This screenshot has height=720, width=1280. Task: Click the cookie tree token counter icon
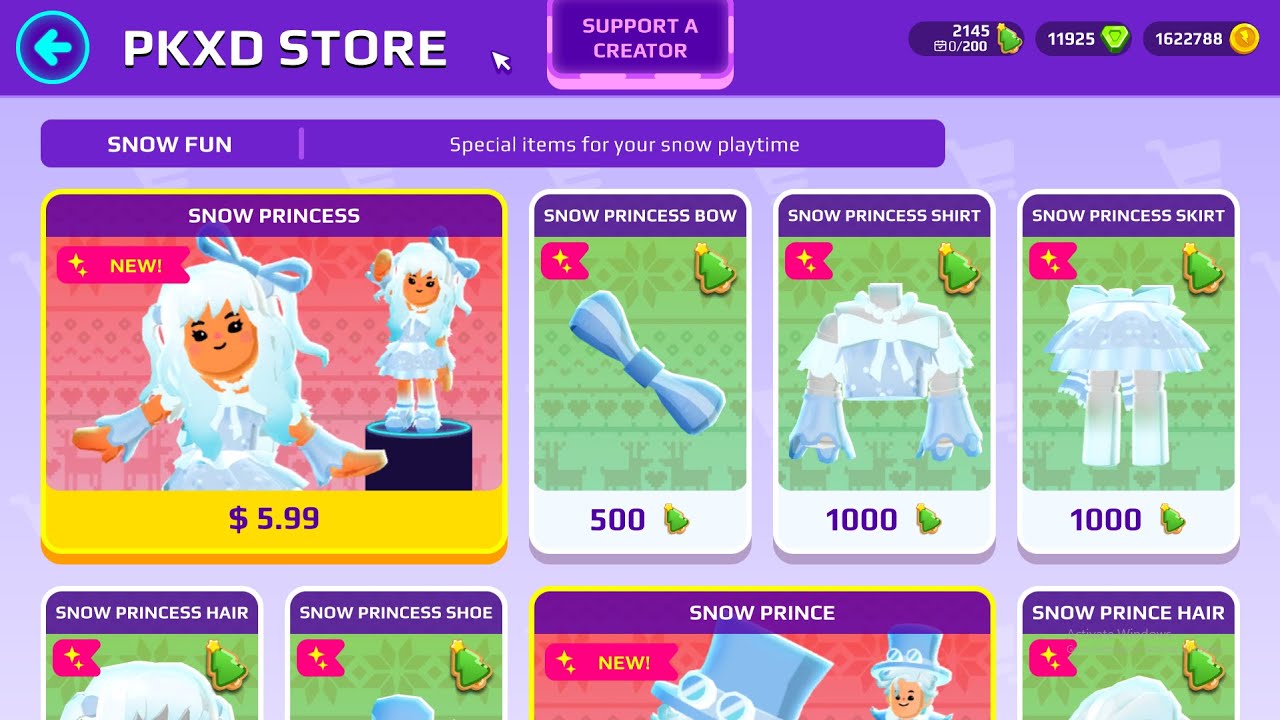pyautogui.click(x=1009, y=39)
